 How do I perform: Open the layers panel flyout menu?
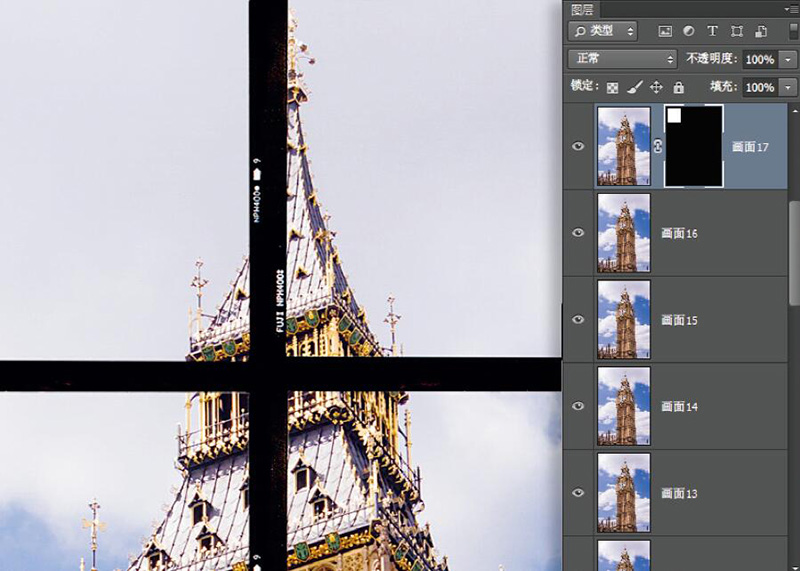792,10
